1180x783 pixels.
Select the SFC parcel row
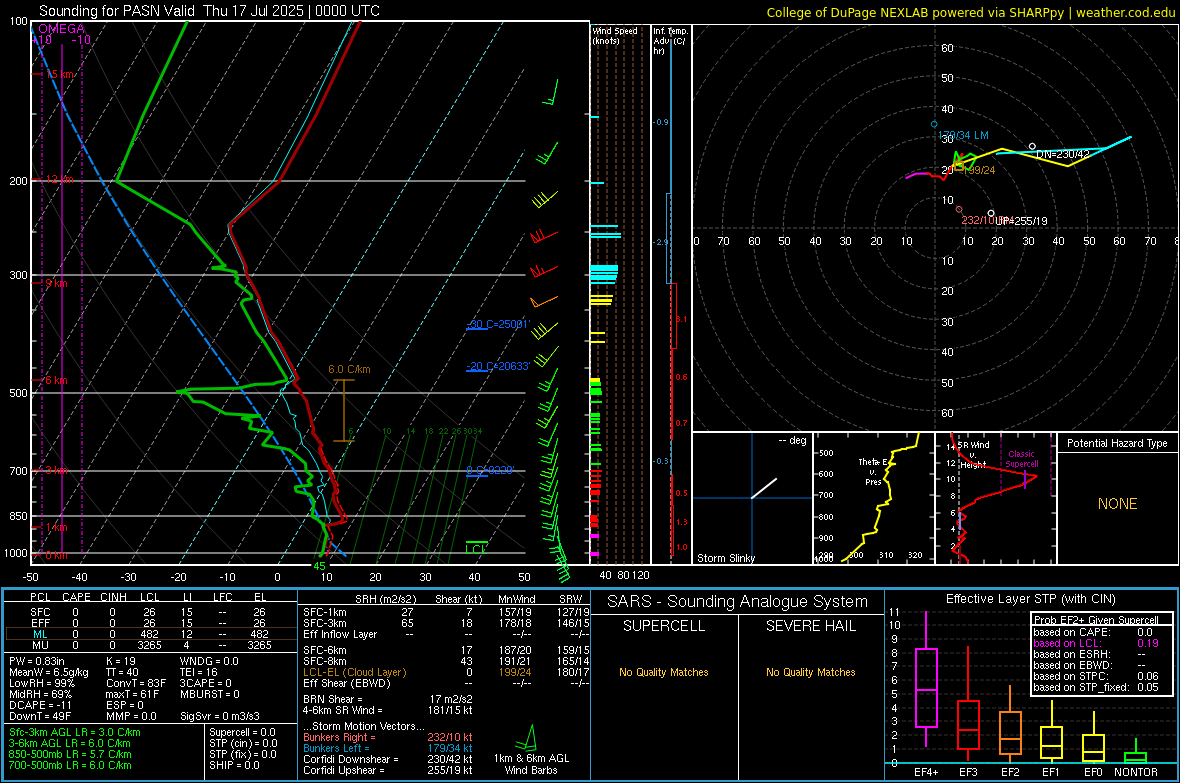coord(151,612)
